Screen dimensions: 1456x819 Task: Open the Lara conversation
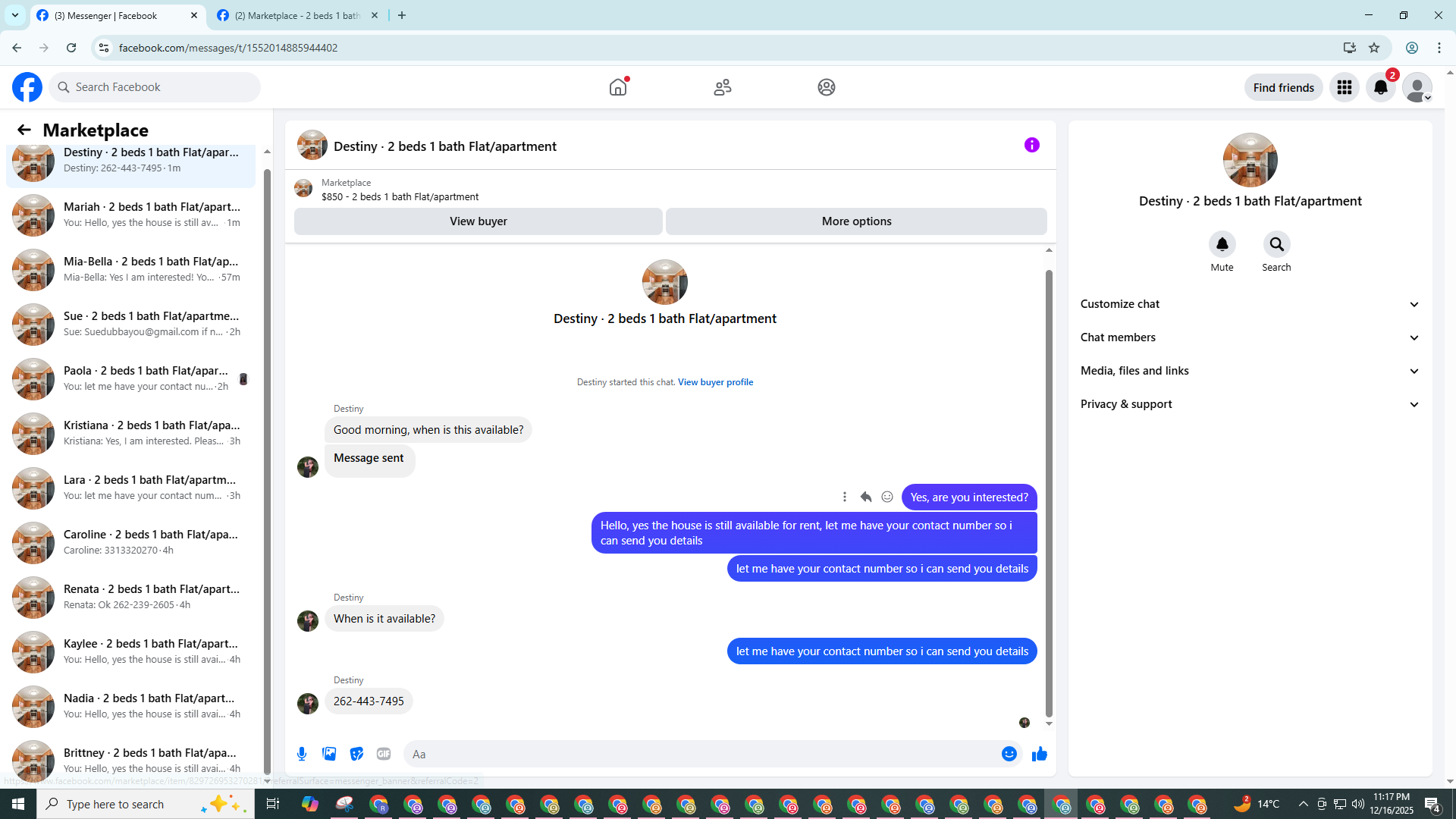[130, 488]
